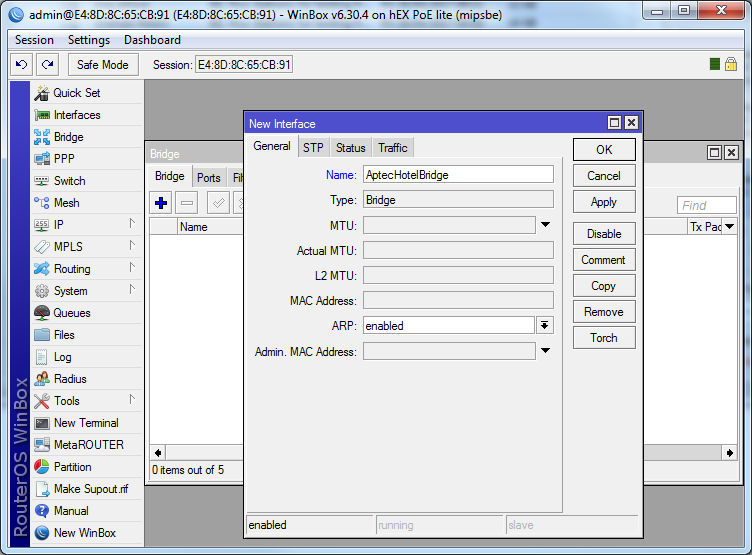The width and height of the screenshot is (752, 555).
Task: Select Ports tab in Bridge window
Action: click(209, 178)
